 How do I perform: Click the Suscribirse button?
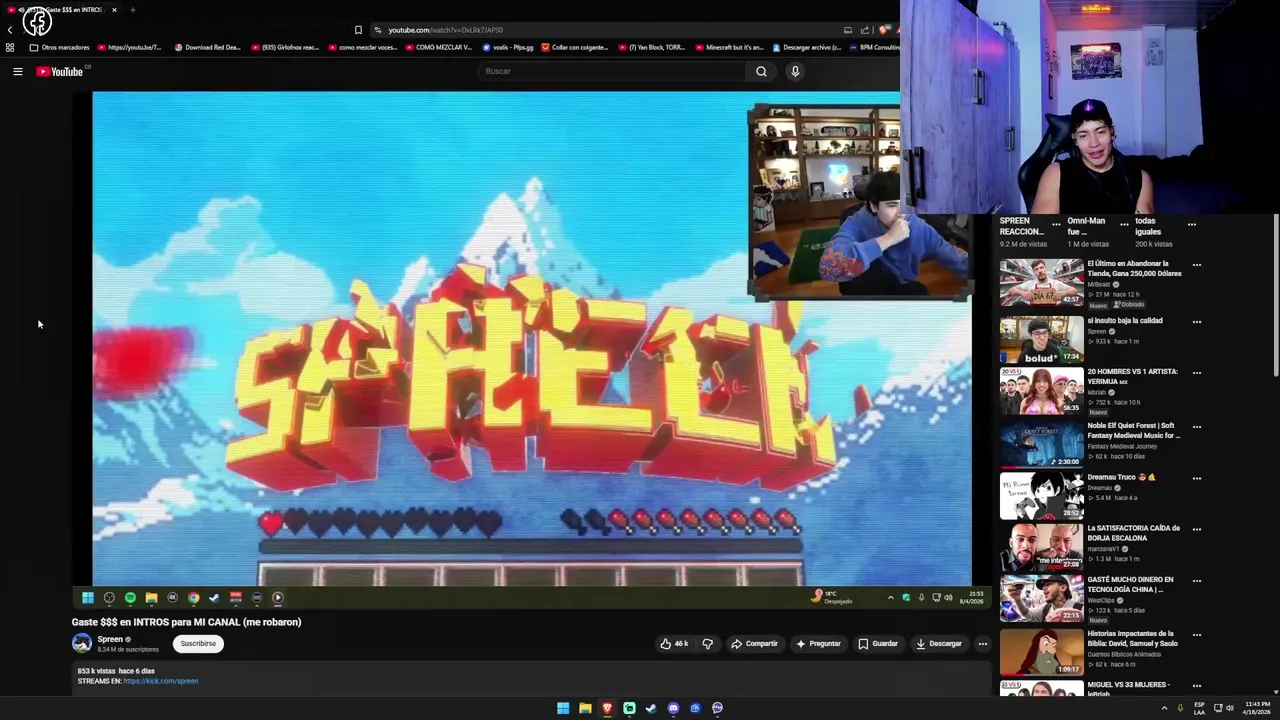tap(198, 644)
